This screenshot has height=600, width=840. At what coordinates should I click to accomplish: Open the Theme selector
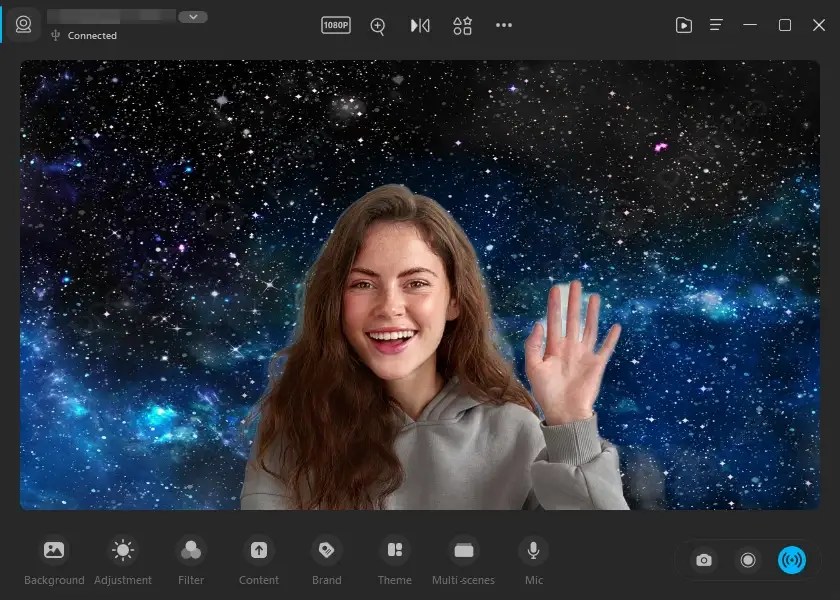click(394, 558)
